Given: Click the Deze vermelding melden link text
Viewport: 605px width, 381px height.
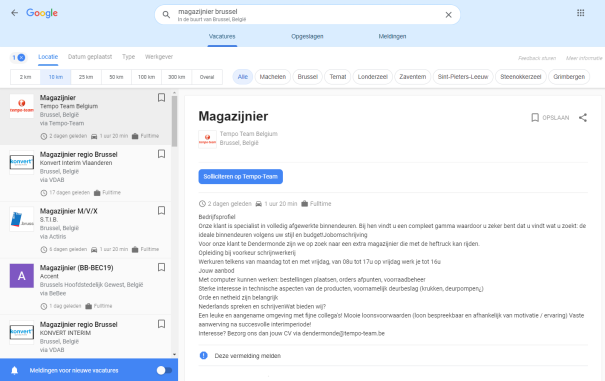Looking at the screenshot, I should 248,356.
